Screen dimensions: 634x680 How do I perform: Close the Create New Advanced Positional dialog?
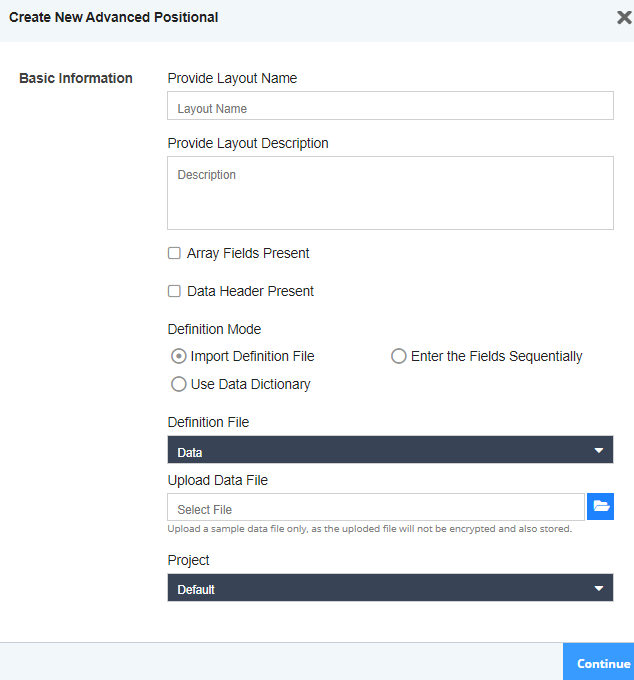tap(624, 17)
